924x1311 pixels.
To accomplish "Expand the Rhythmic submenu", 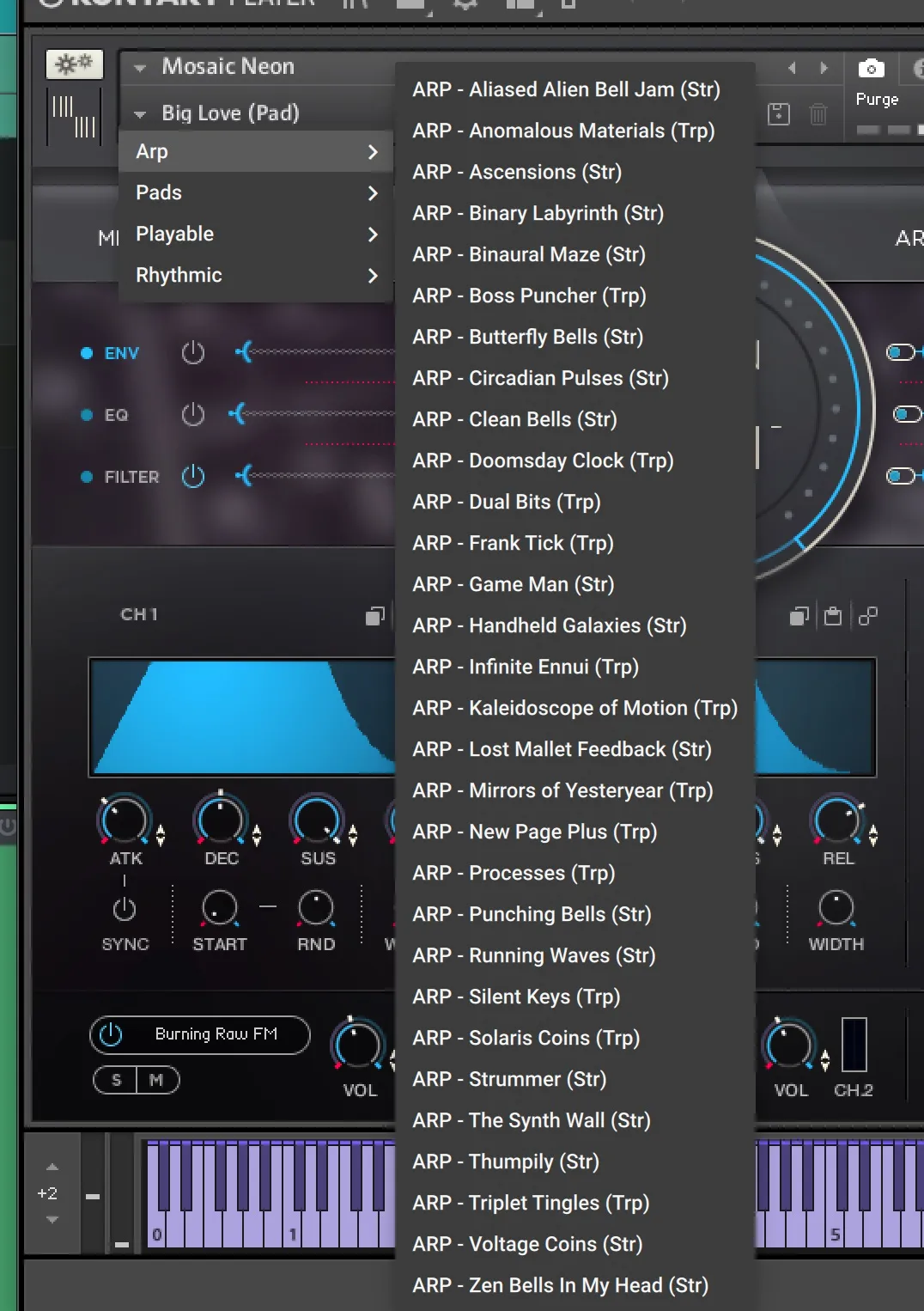I will point(256,275).
